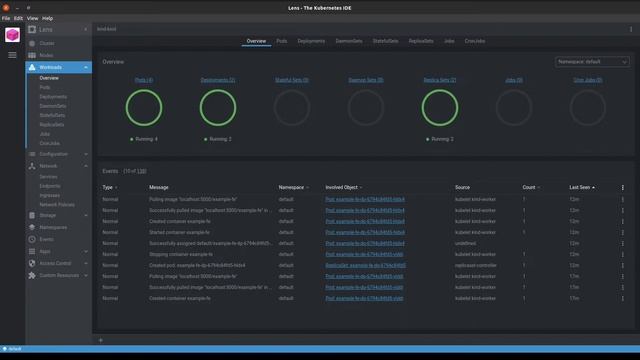This screenshot has width=640, height=360.
Task: Expand the Configuration section
Action: [86, 154]
